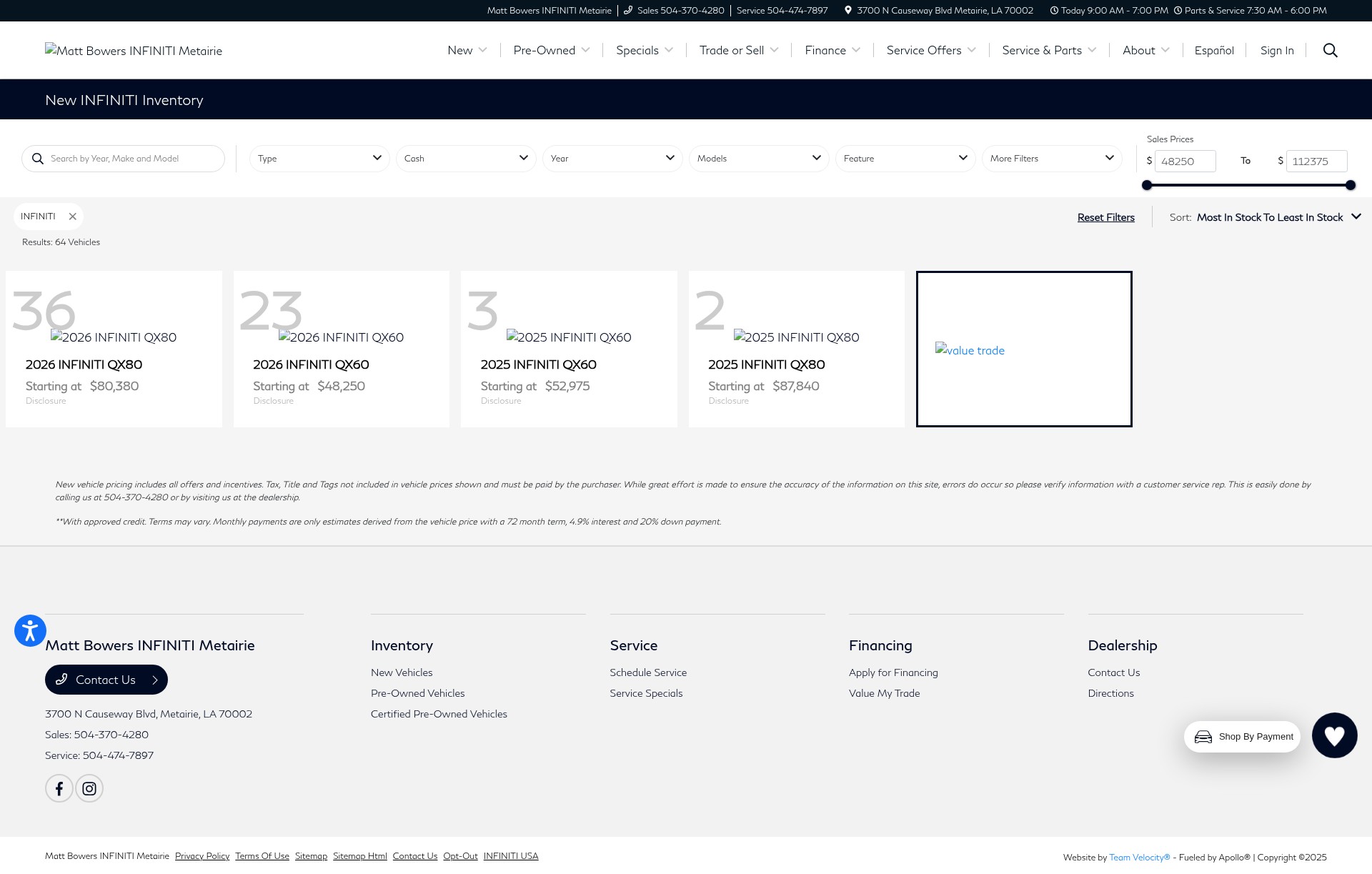Expand the Year filter dropdown

612,159
